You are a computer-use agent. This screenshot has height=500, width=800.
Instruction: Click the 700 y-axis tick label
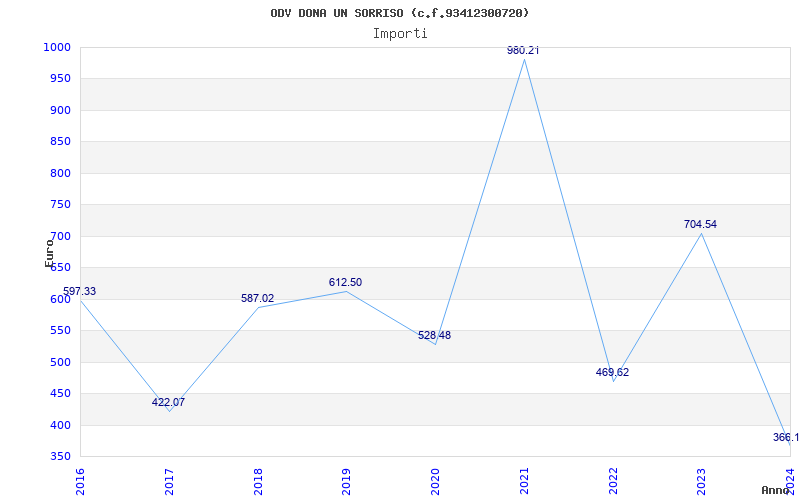(x=60, y=236)
